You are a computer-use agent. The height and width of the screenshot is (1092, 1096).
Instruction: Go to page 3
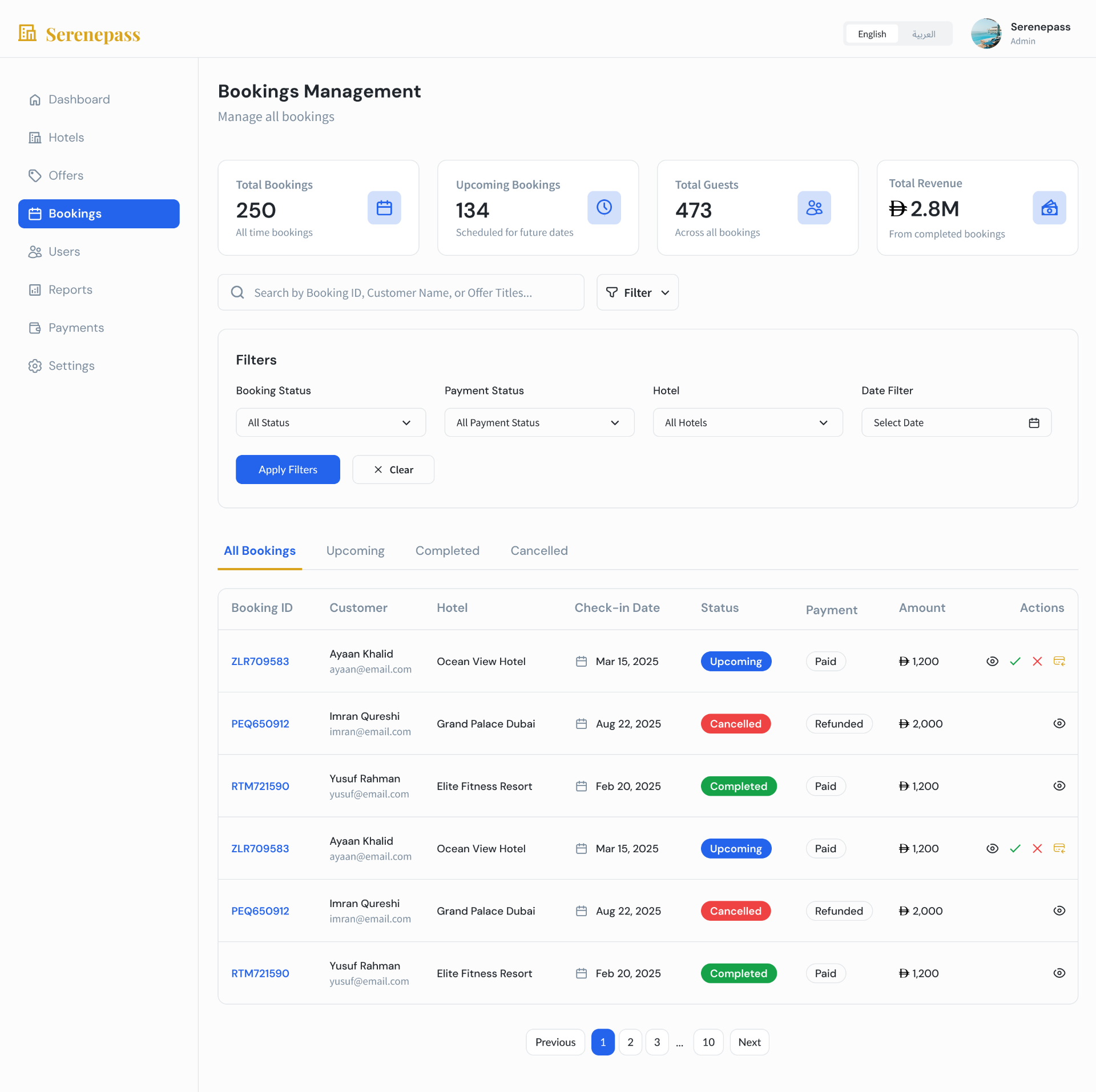(x=657, y=1042)
